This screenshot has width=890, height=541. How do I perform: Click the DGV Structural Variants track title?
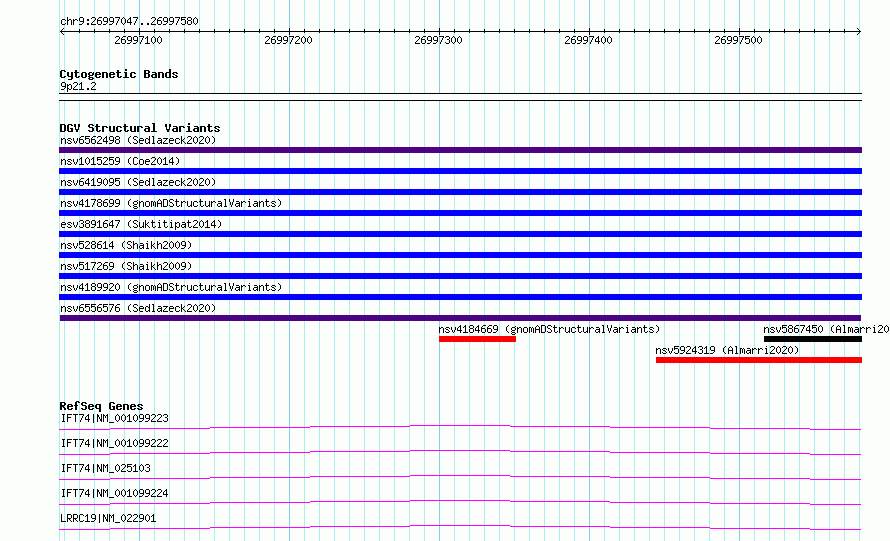tap(140, 128)
